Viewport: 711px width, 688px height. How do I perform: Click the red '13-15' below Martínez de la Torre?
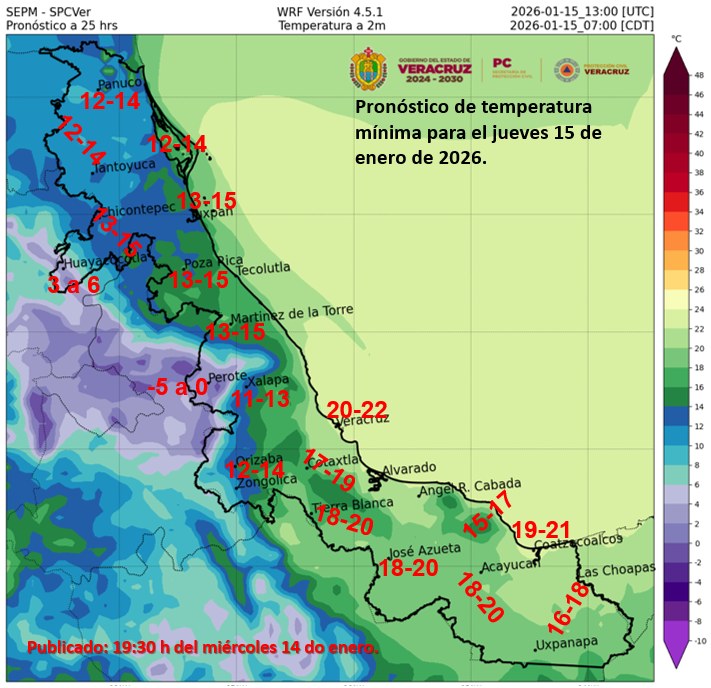(x=235, y=332)
